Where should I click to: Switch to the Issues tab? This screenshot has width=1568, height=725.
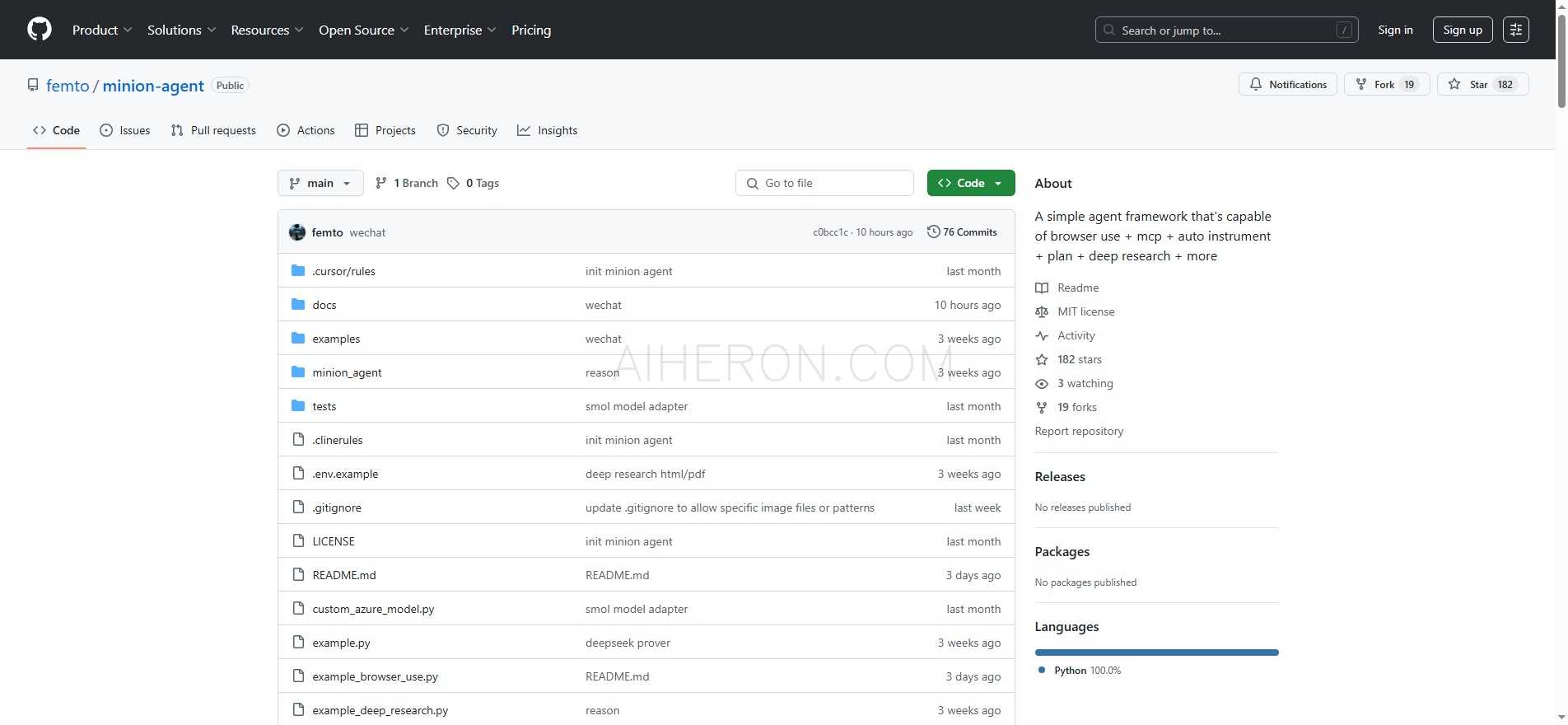pyautogui.click(x=125, y=130)
